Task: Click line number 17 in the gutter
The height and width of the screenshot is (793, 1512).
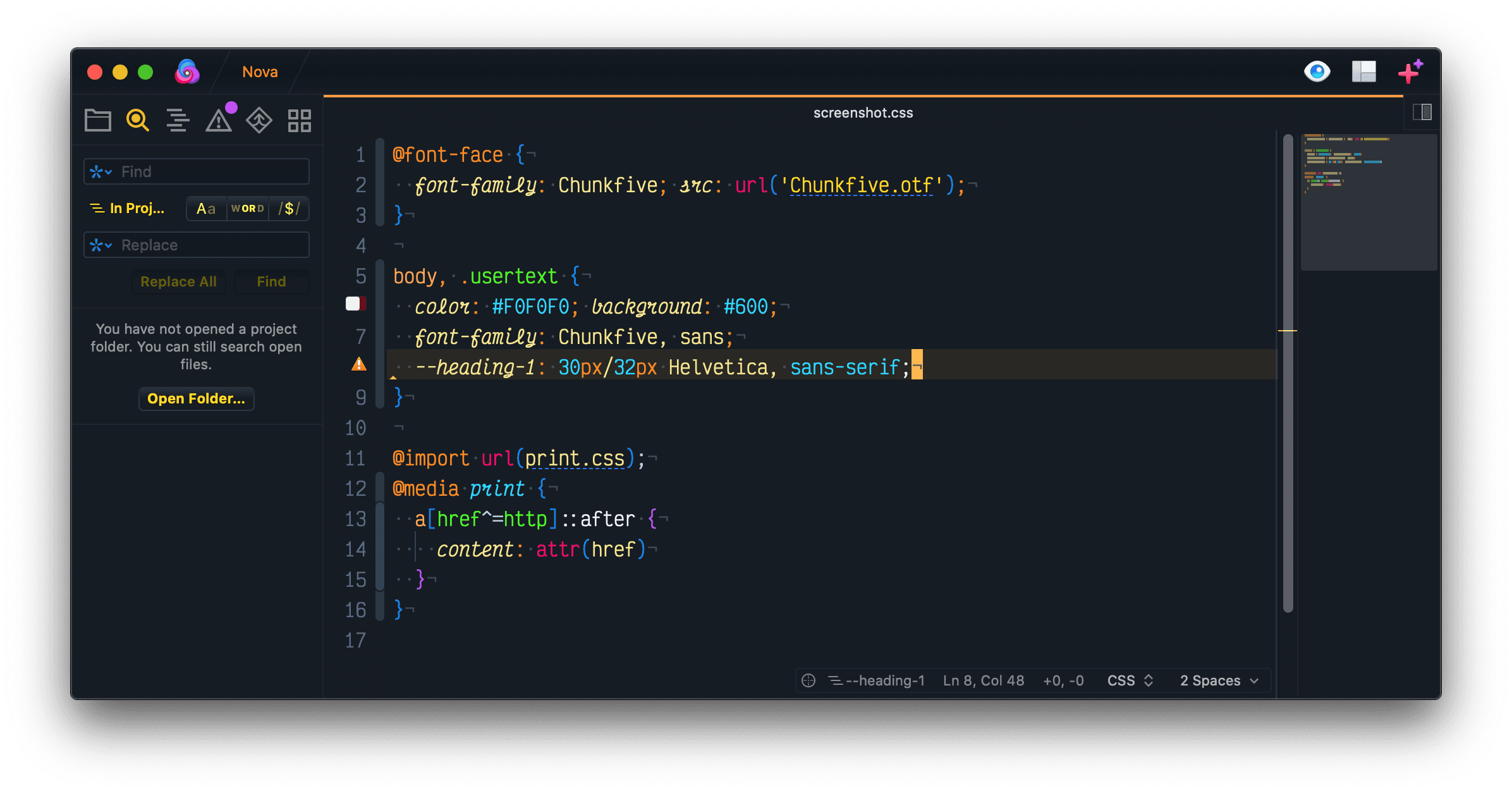Action: (x=355, y=641)
